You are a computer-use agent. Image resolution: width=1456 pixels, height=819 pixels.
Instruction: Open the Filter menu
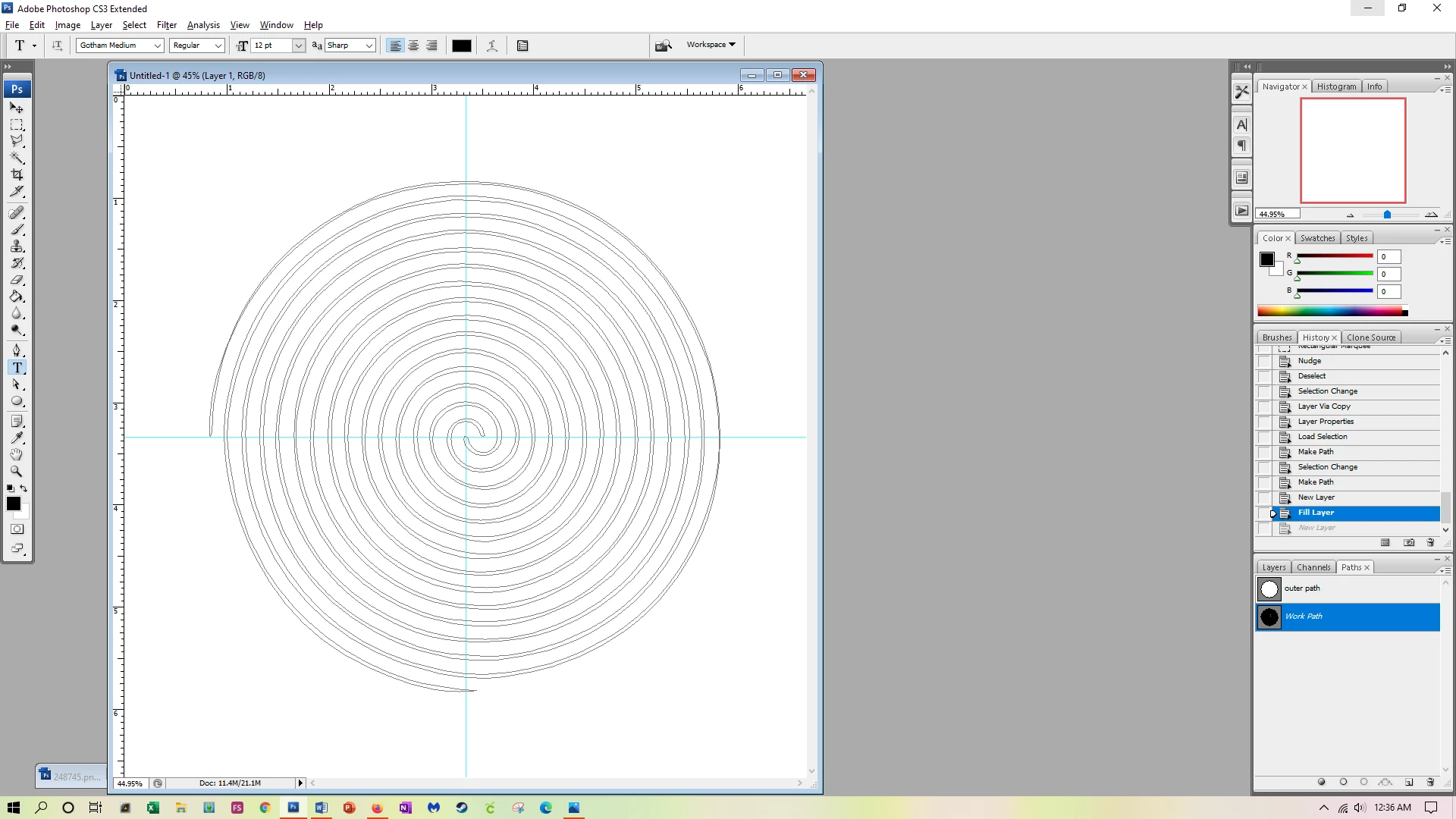(x=166, y=25)
